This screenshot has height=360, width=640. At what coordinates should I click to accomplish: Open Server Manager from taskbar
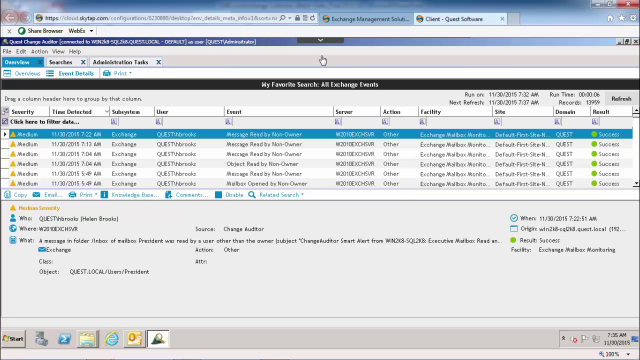tap(41, 339)
